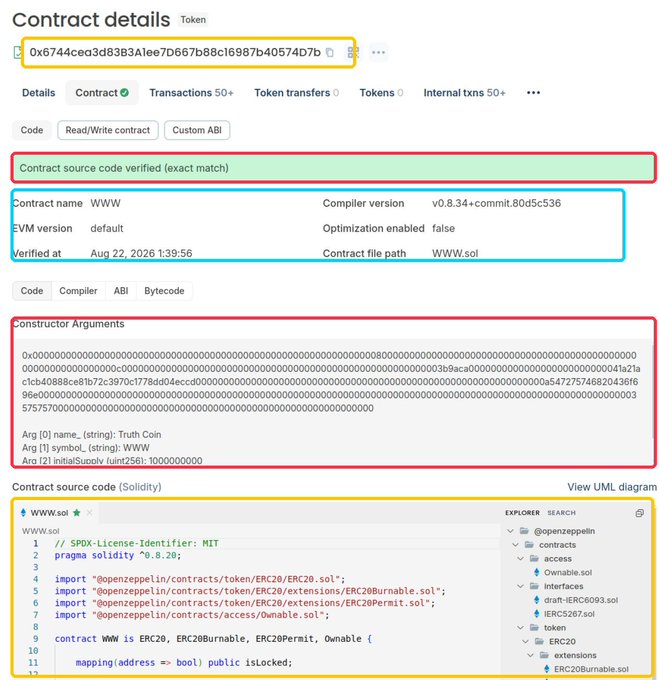Click the contracts folder icon
The image size is (659, 680).
click(529, 545)
